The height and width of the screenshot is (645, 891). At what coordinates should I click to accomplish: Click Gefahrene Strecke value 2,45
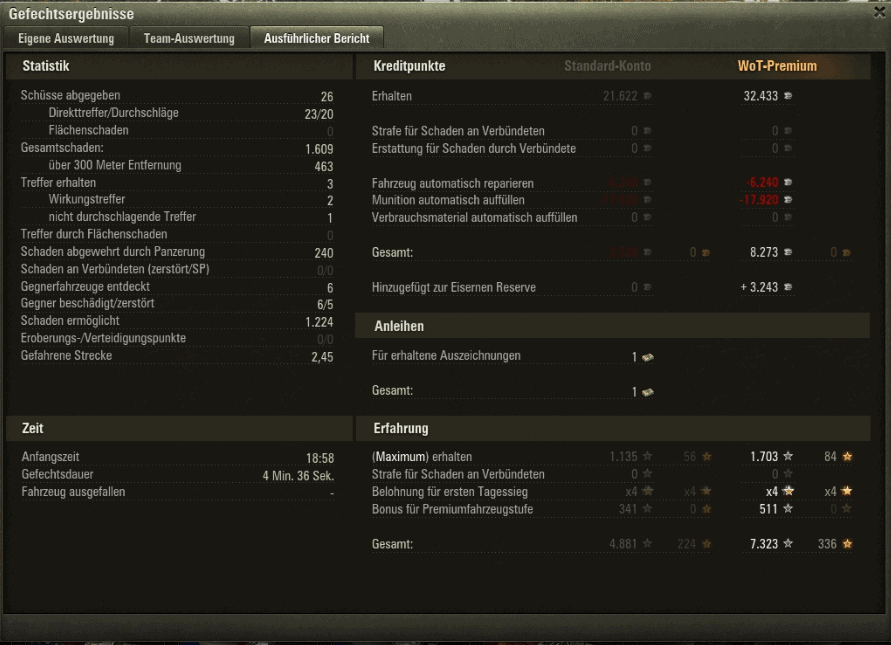tap(322, 357)
